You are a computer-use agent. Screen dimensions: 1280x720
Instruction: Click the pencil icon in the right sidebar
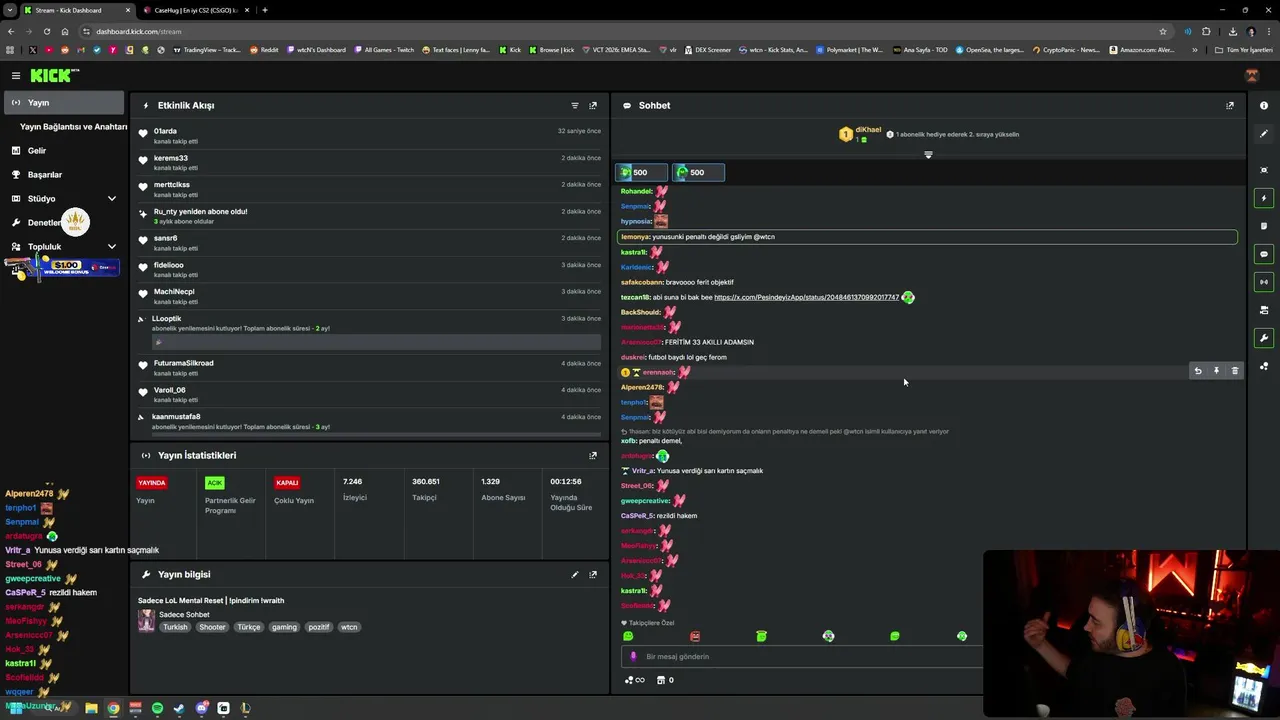point(1264,133)
